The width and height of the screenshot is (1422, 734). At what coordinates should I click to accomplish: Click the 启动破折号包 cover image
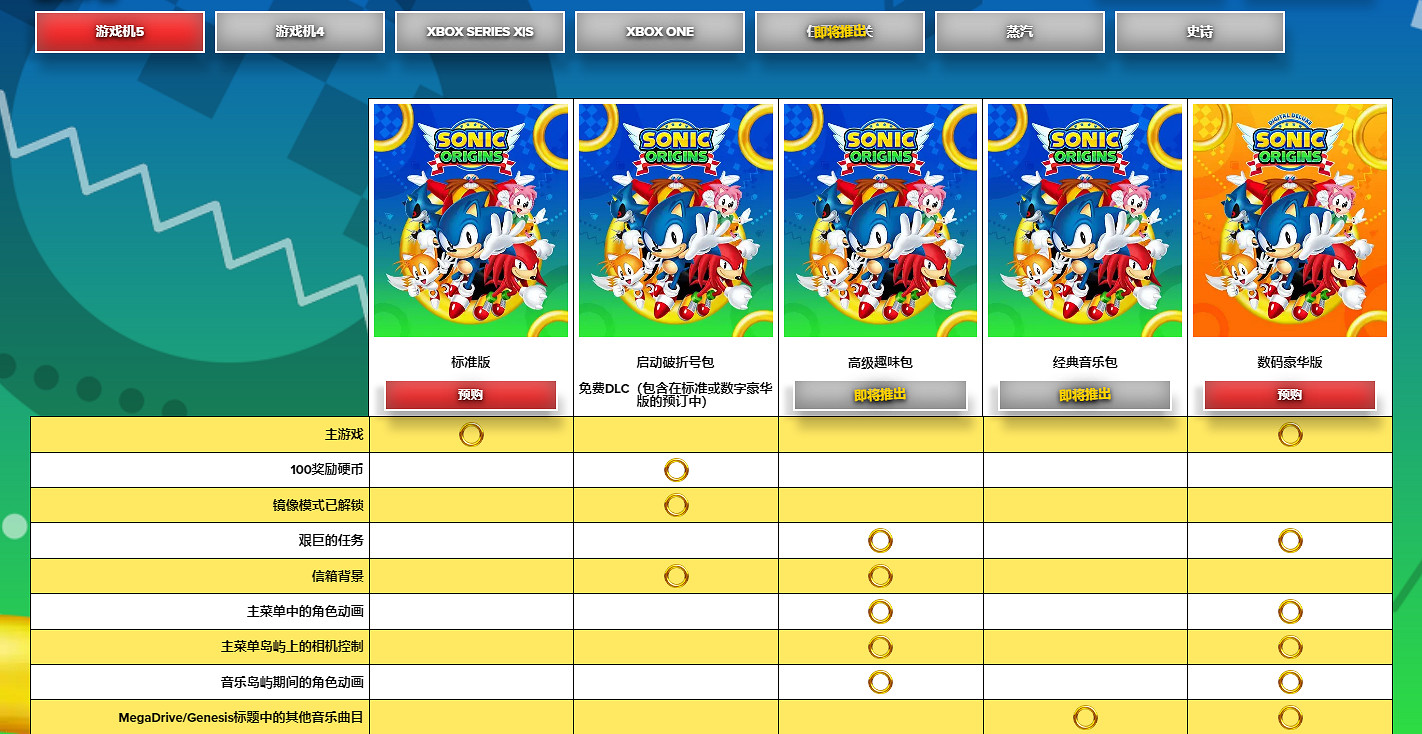676,220
